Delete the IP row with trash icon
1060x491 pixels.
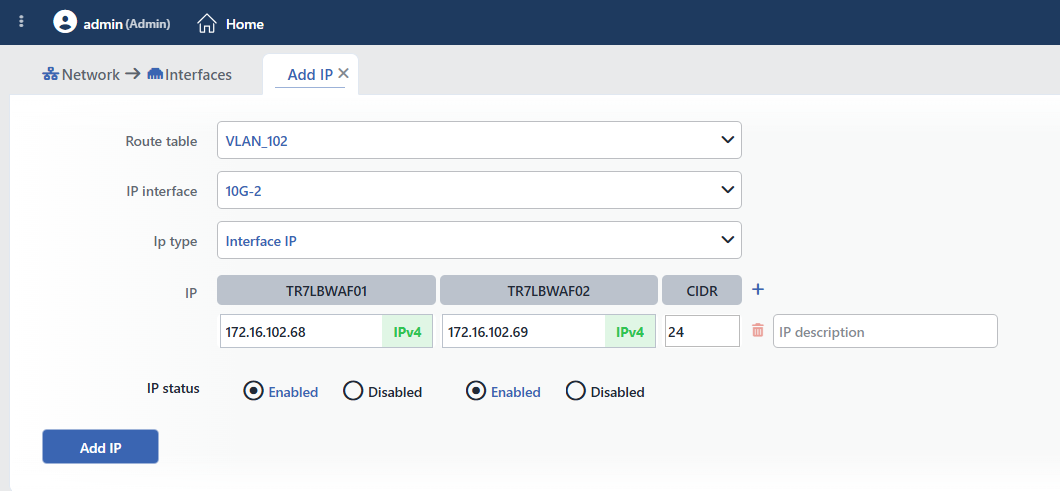758,331
